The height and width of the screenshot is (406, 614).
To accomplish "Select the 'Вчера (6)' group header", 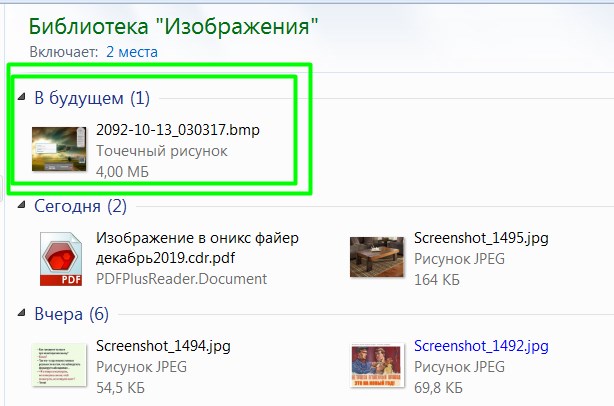I will 72,314.
